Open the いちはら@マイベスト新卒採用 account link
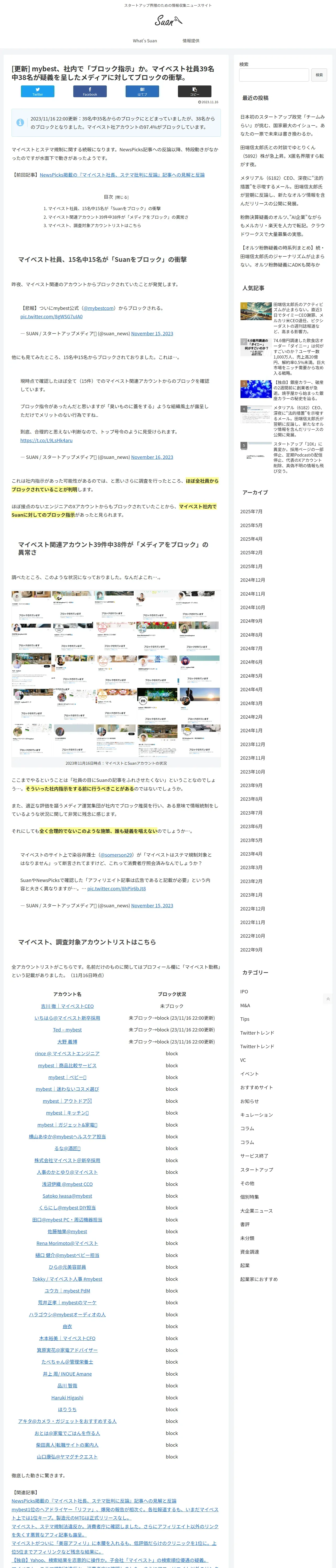This screenshot has height=1568, width=336. 67,1018
